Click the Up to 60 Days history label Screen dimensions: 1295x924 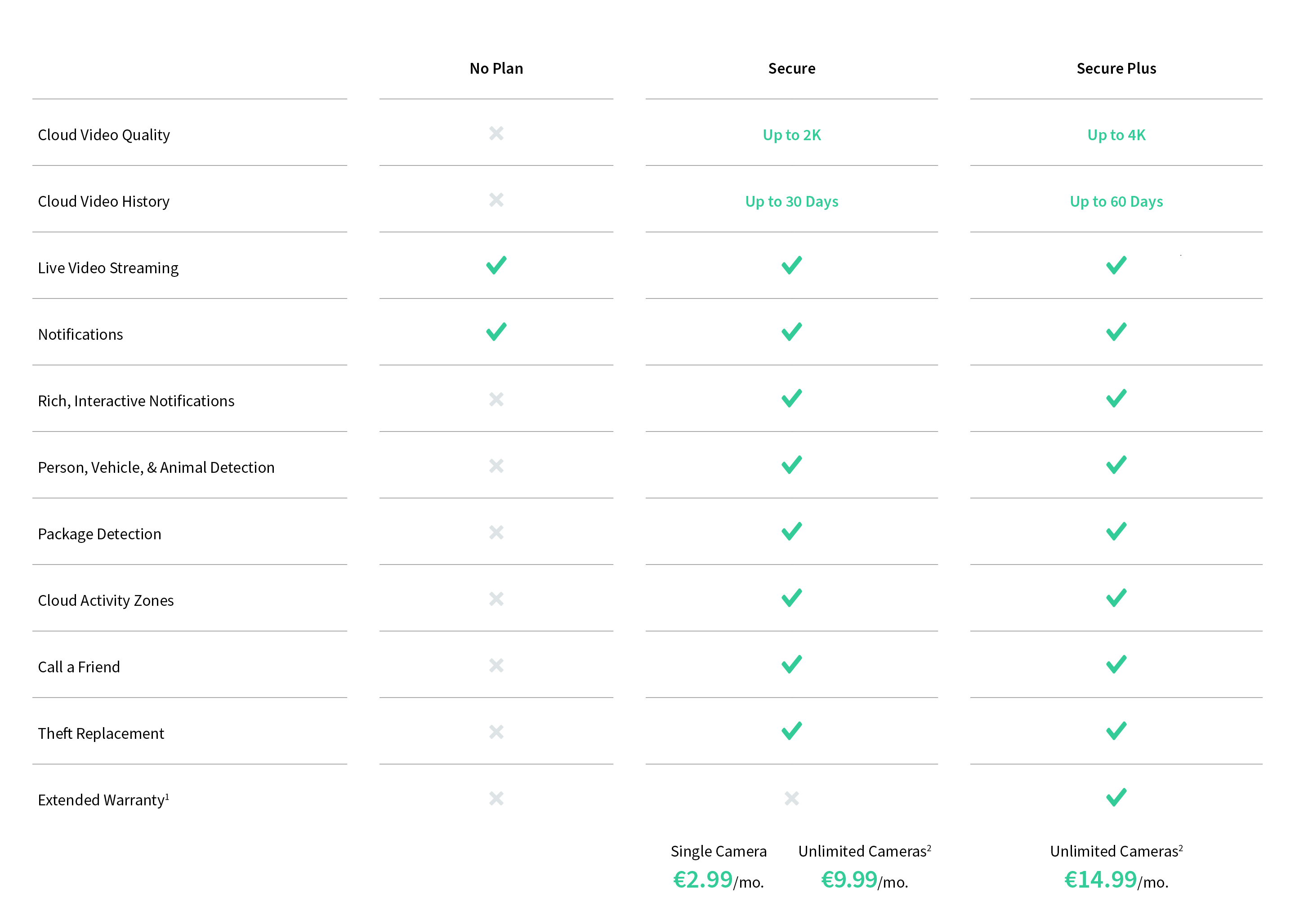1116,201
